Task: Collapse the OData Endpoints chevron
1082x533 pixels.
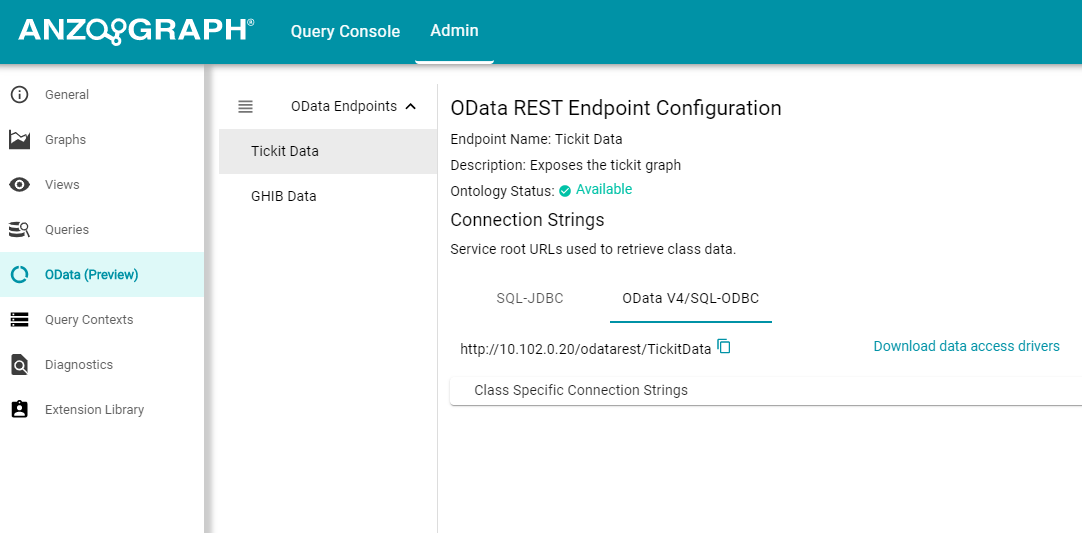Action: 411,106
